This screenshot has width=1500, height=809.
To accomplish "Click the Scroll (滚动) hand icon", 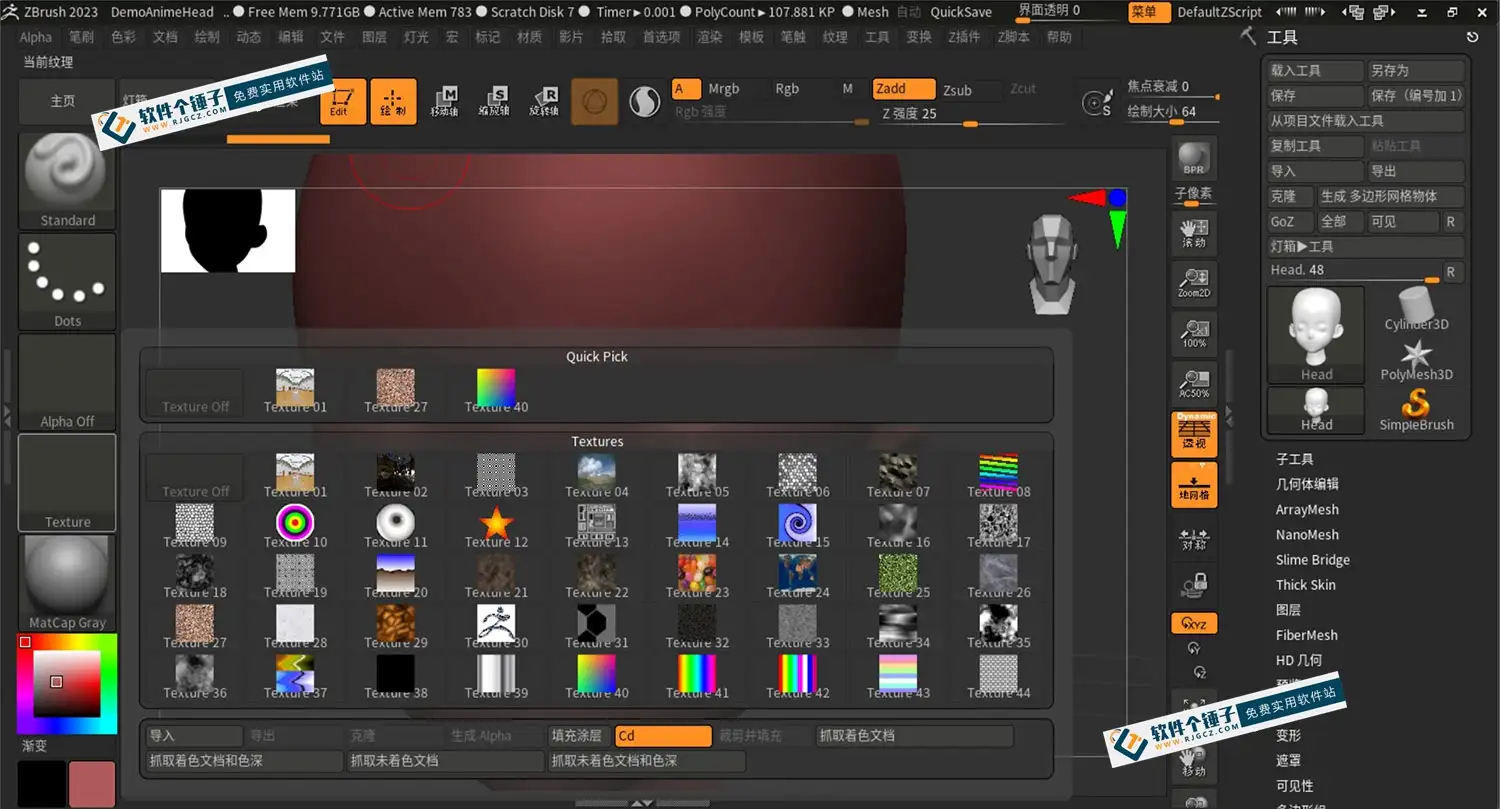I will (1194, 233).
